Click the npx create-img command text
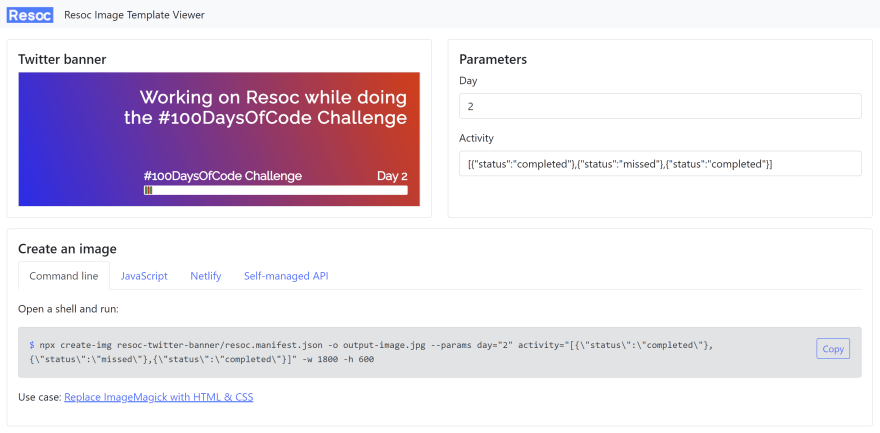 pyautogui.click(x=371, y=352)
